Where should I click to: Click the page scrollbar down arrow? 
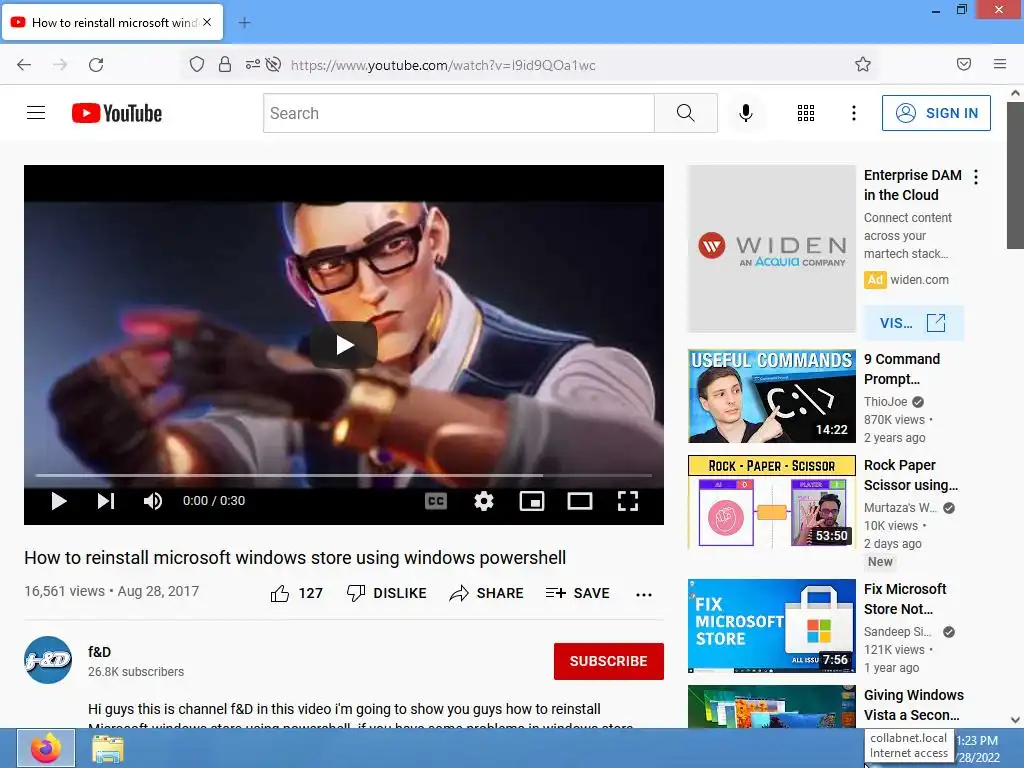pyautogui.click(x=1016, y=720)
